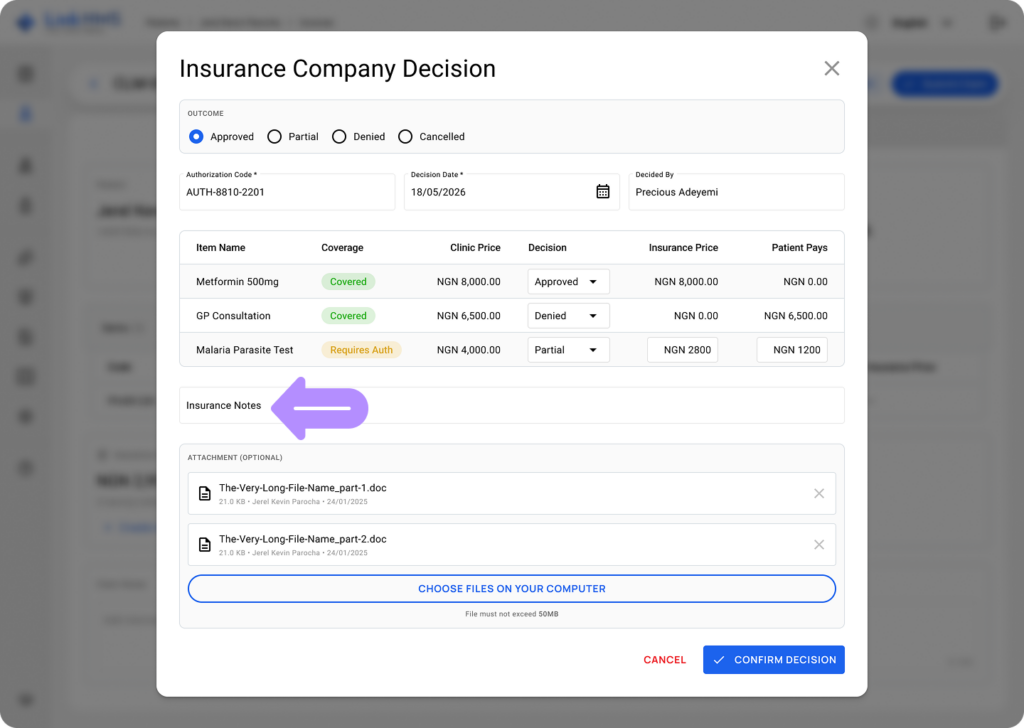Remove attachment part-2.doc

819,545
